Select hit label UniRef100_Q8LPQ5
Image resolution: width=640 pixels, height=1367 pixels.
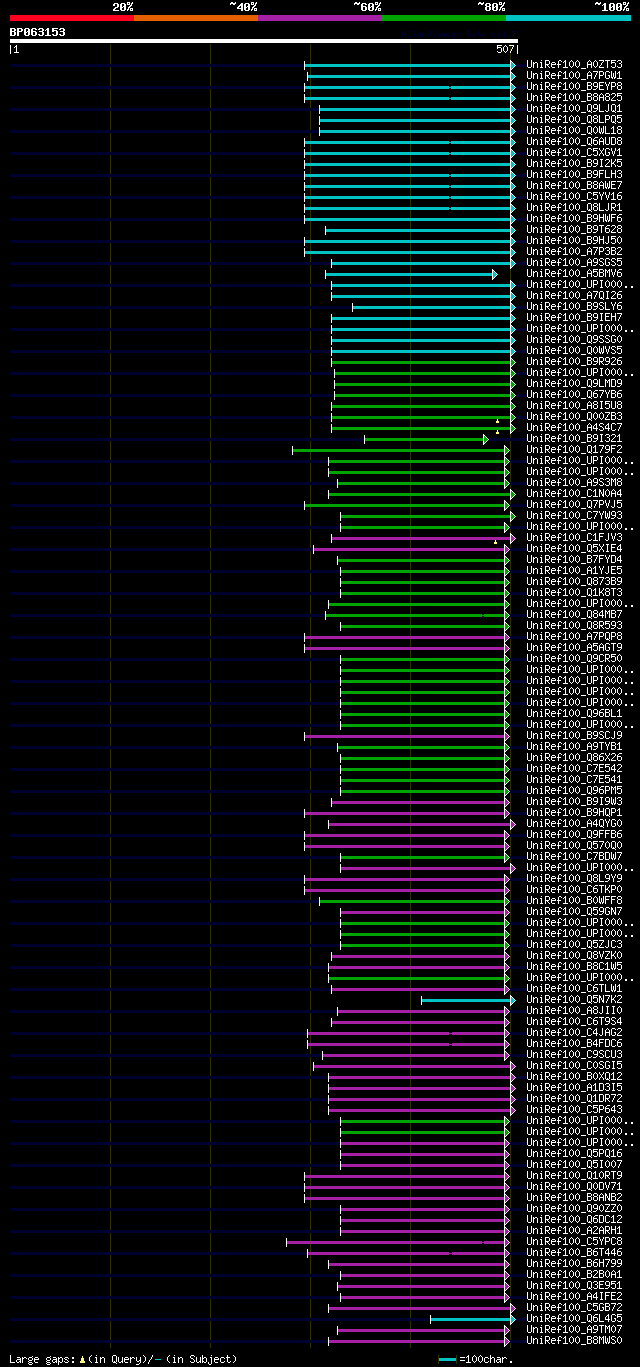click(574, 120)
